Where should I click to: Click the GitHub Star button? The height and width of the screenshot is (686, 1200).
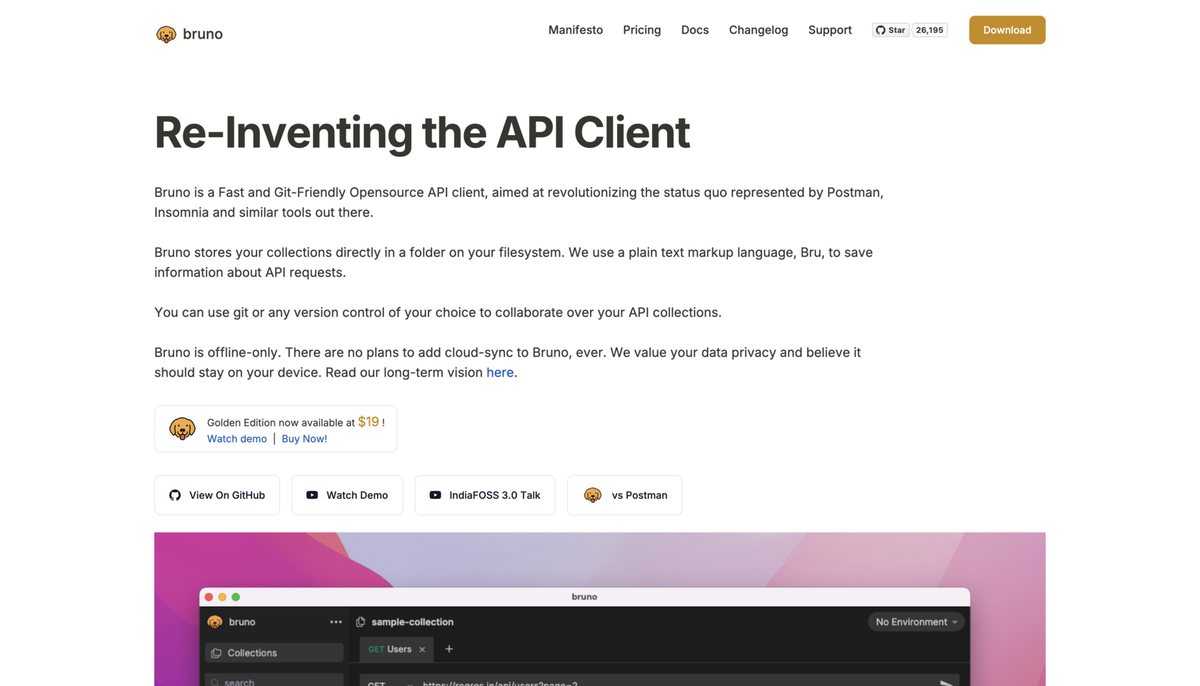click(890, 30)
